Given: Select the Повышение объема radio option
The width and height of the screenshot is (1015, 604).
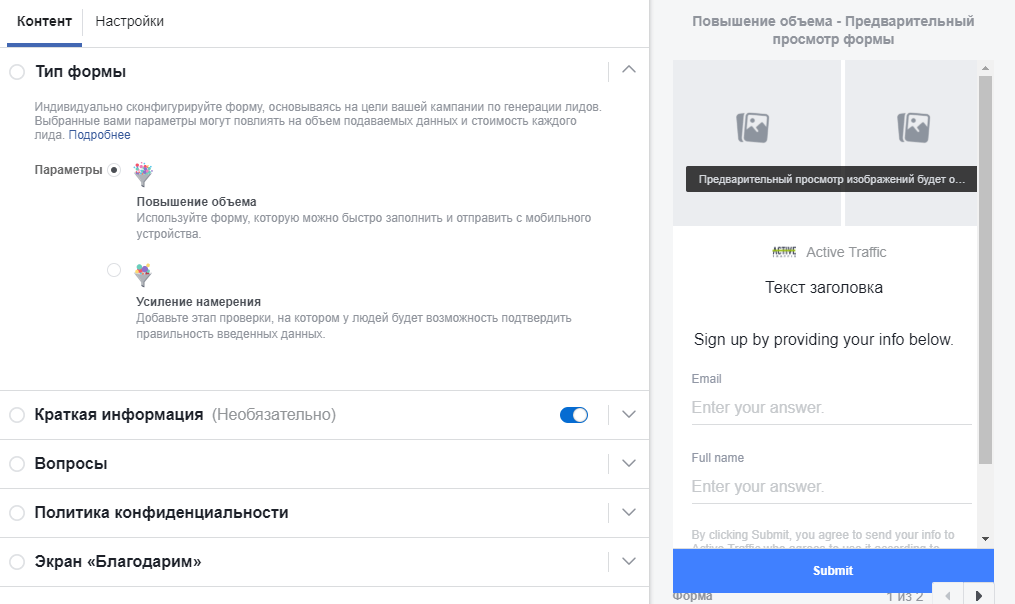Looking at the screenshot, I should point(114,170).
